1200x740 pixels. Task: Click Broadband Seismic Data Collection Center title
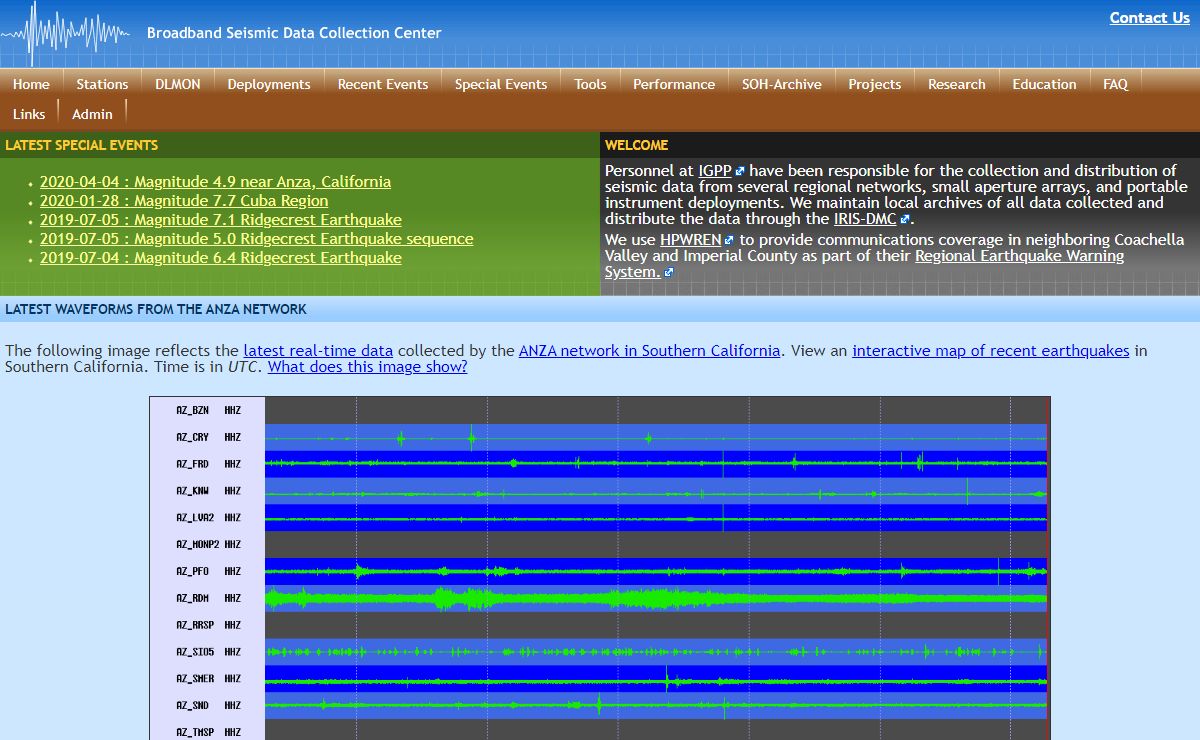(x=294, y=33)
